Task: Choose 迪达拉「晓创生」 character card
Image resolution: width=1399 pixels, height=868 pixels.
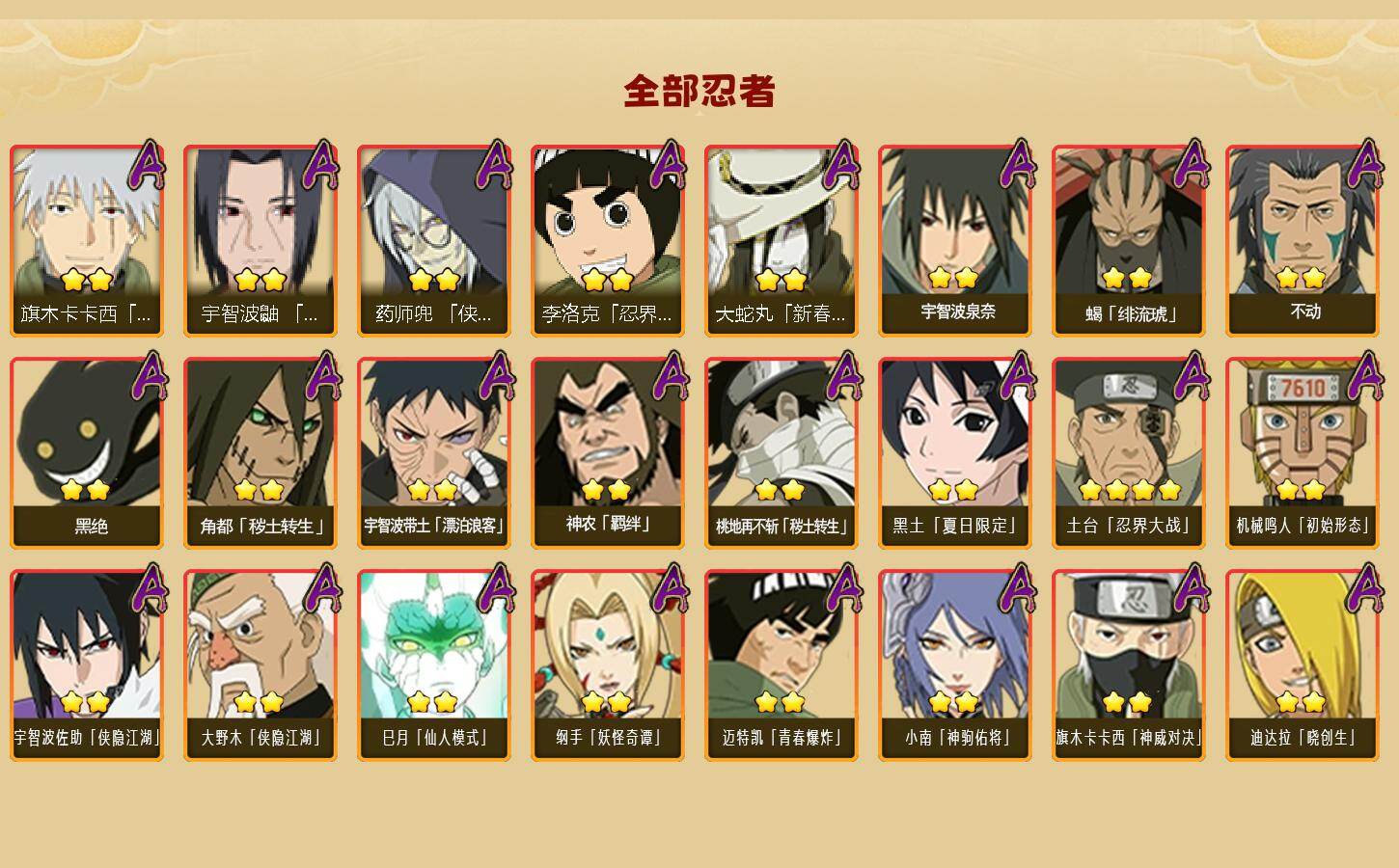Action: click(1303, 665)
